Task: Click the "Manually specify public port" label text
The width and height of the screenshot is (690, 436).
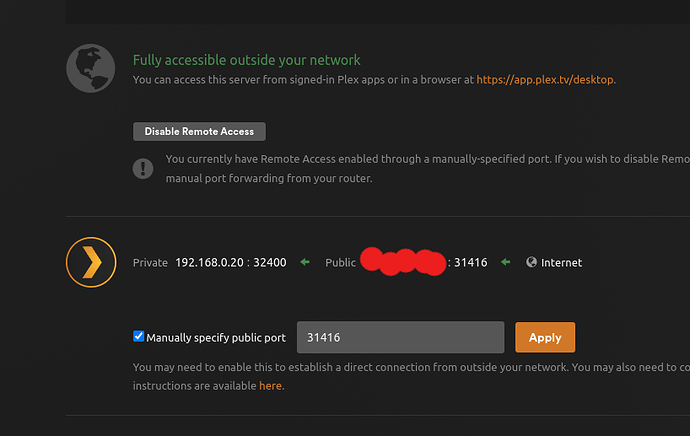Action: (x=217, y=338)
